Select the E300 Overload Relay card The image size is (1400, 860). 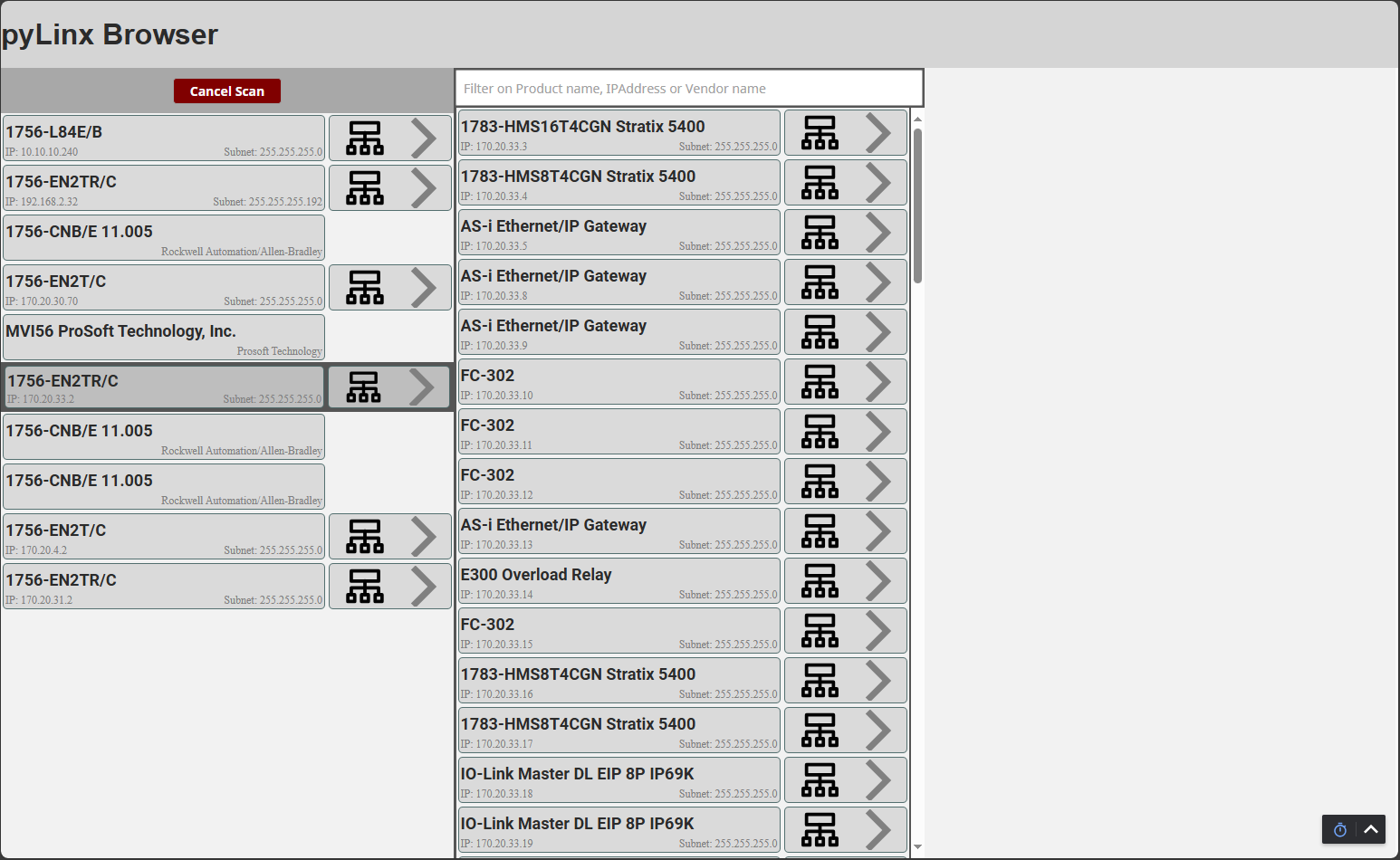coord(619,581)
